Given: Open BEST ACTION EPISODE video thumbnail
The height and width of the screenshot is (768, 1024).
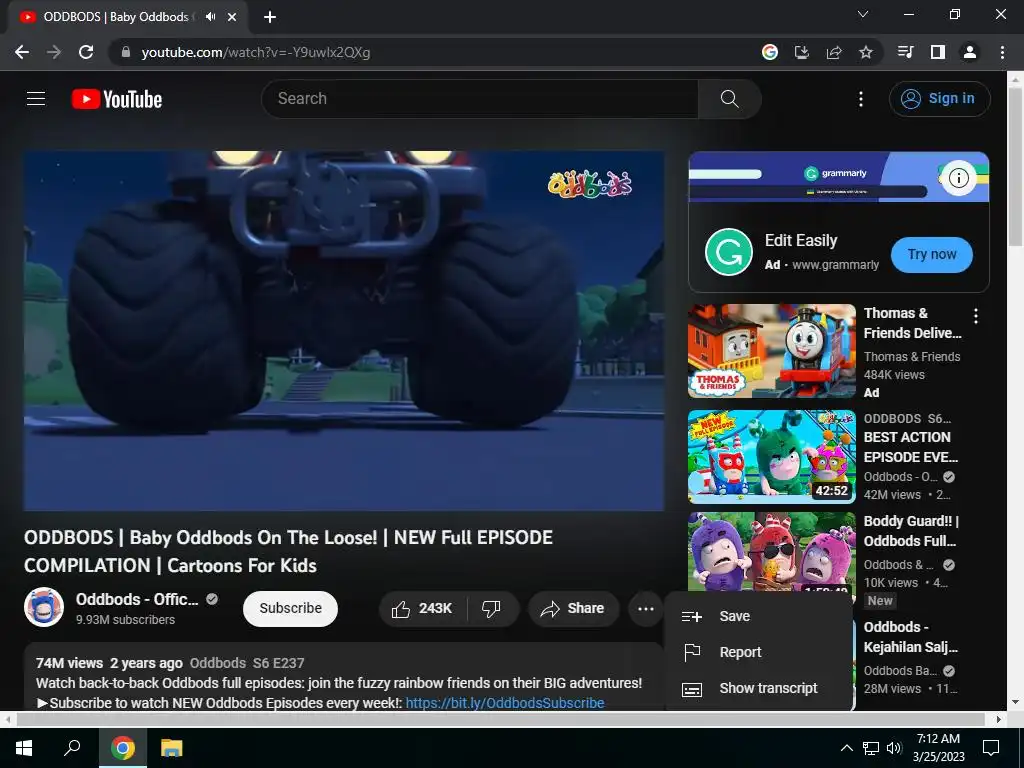Looking at the screenshot, I should tap(771, 456).
